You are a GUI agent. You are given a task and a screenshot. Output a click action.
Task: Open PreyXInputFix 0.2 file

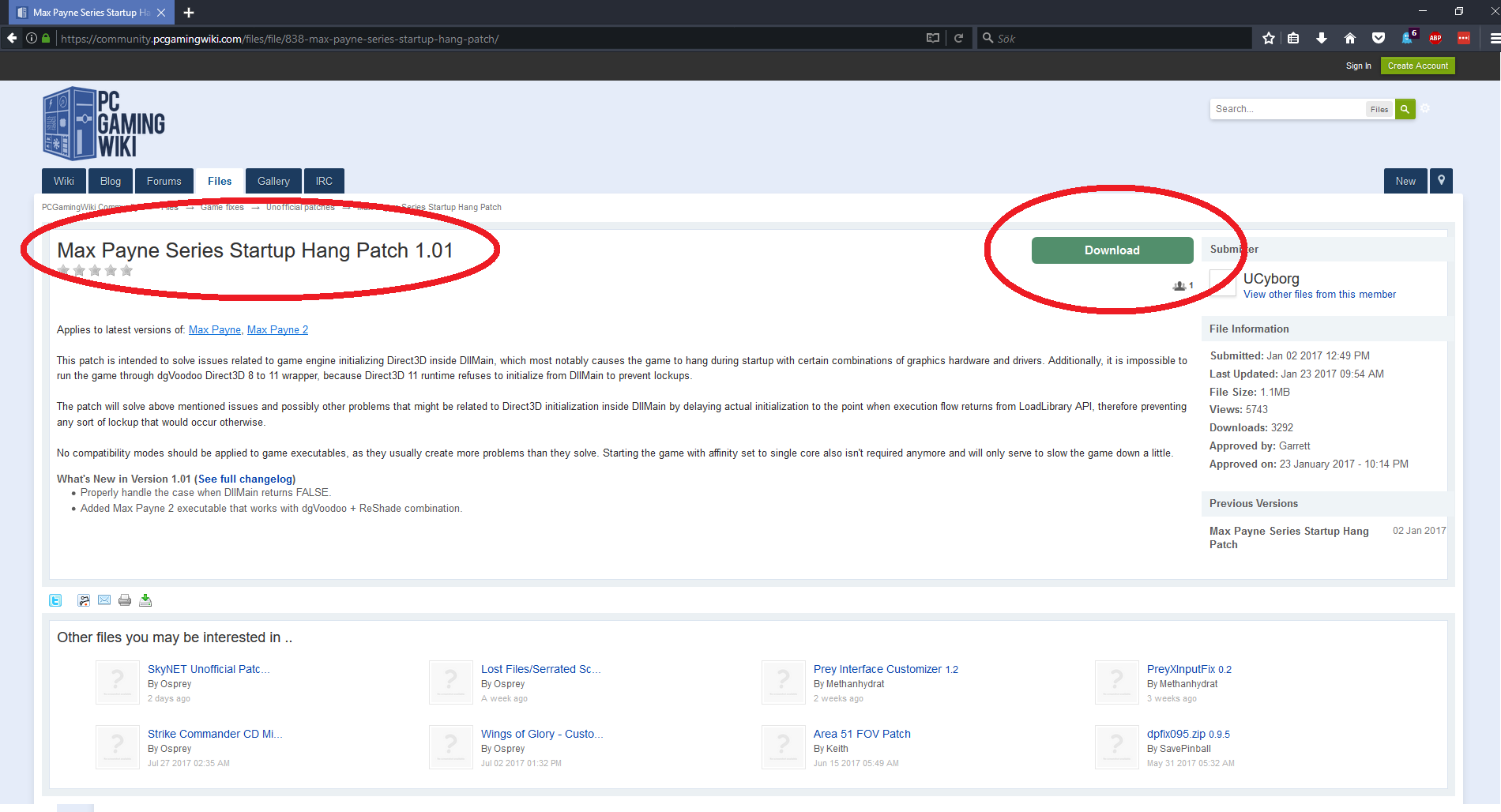1189,669
